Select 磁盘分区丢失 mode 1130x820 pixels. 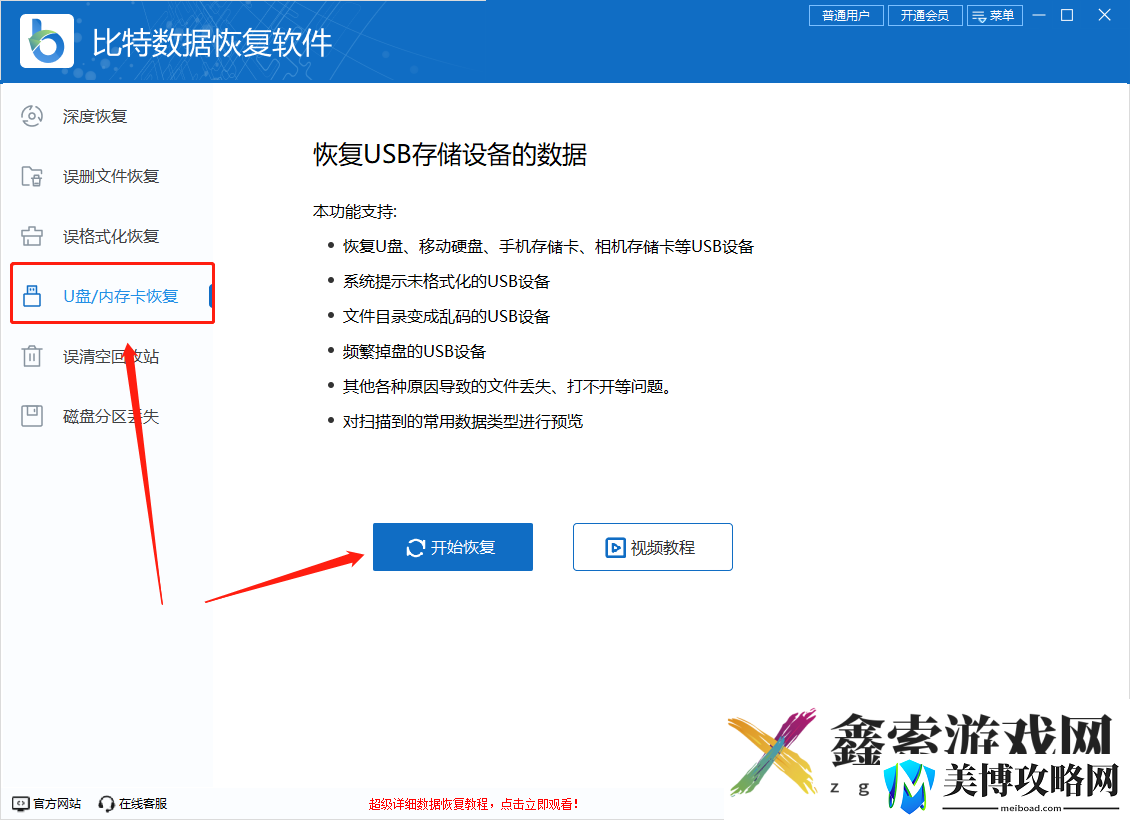[112, 416]
